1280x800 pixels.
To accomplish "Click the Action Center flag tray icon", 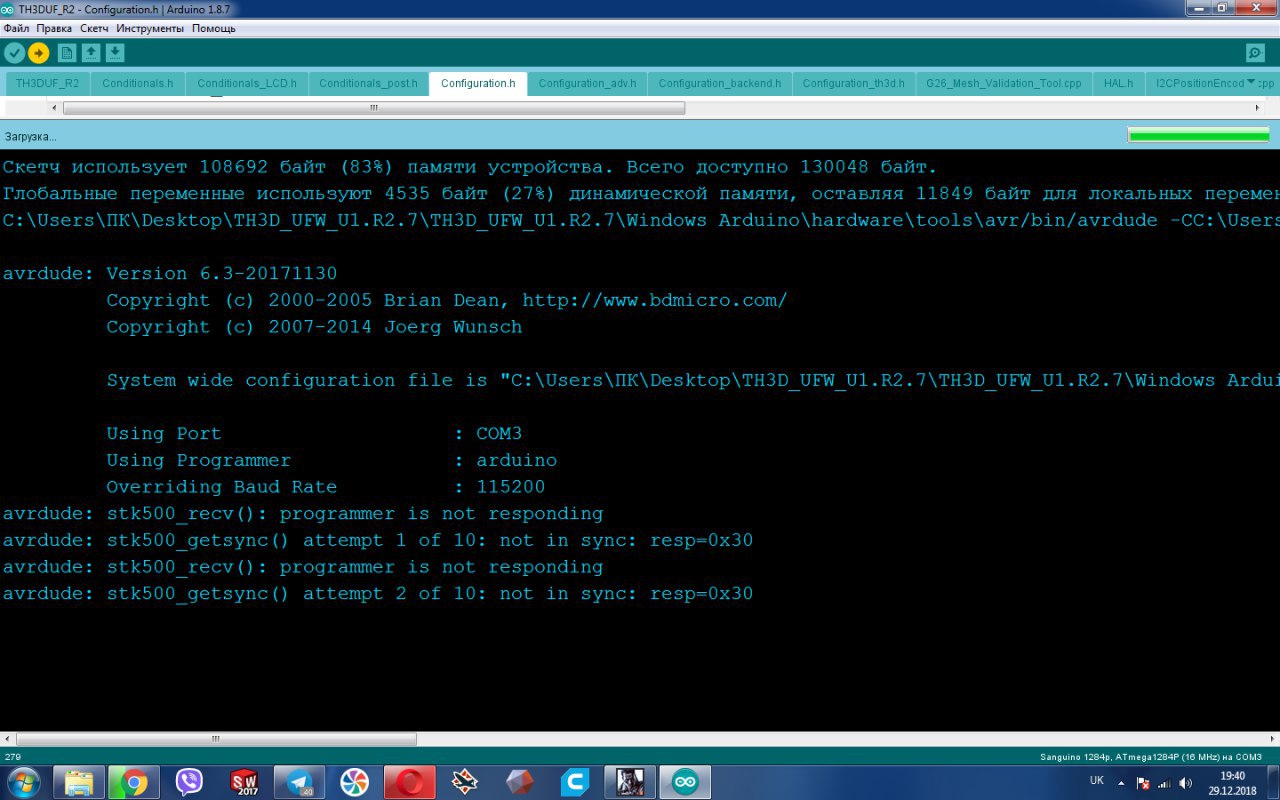I will (x=1145, y=783).
